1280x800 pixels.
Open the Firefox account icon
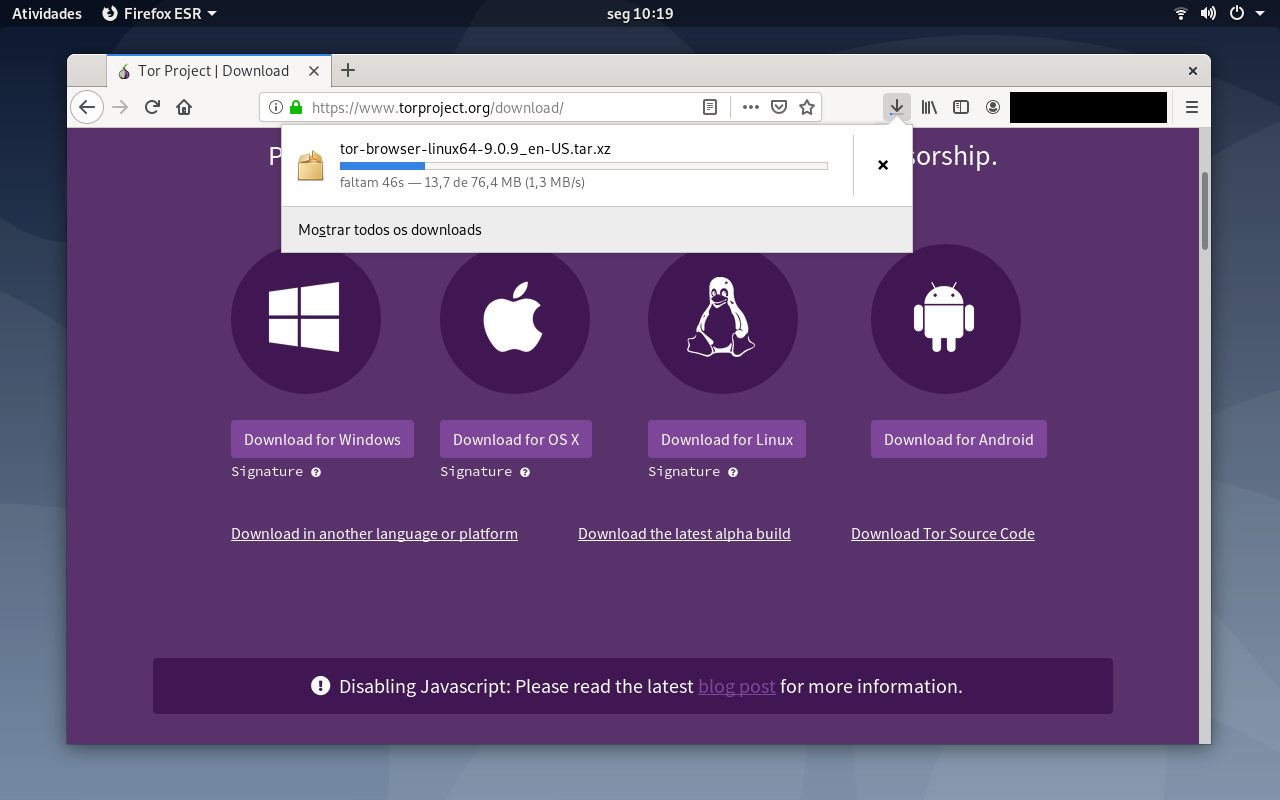(x=993, y=107)
